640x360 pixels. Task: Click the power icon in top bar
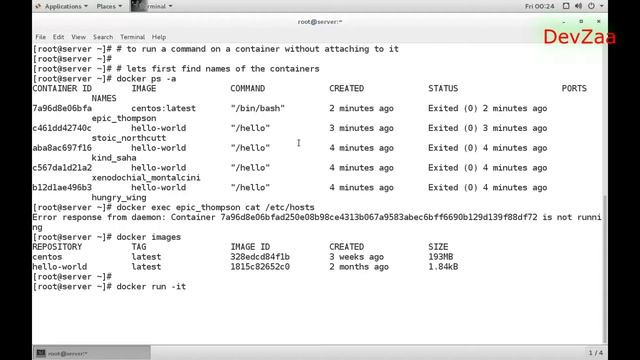point(591,6)
